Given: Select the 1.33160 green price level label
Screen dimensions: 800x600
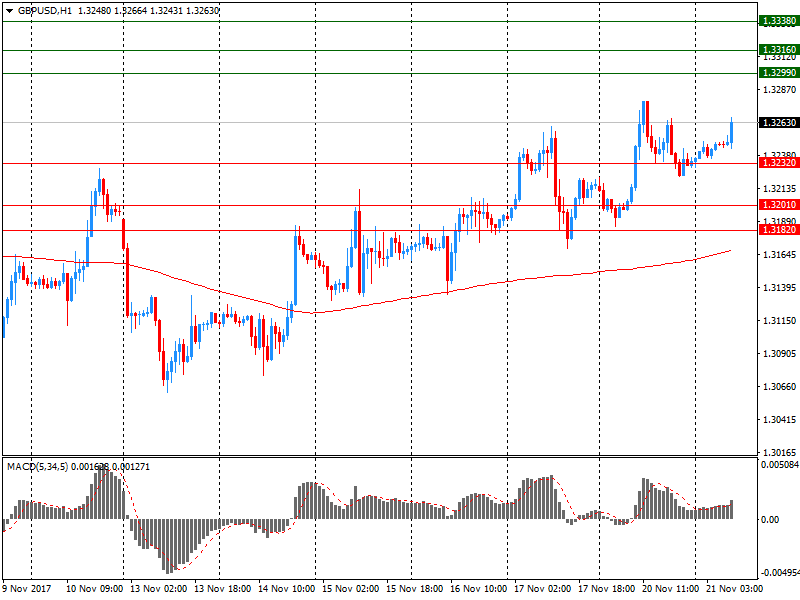Looking at the screenshot, I should pos(779,49).
